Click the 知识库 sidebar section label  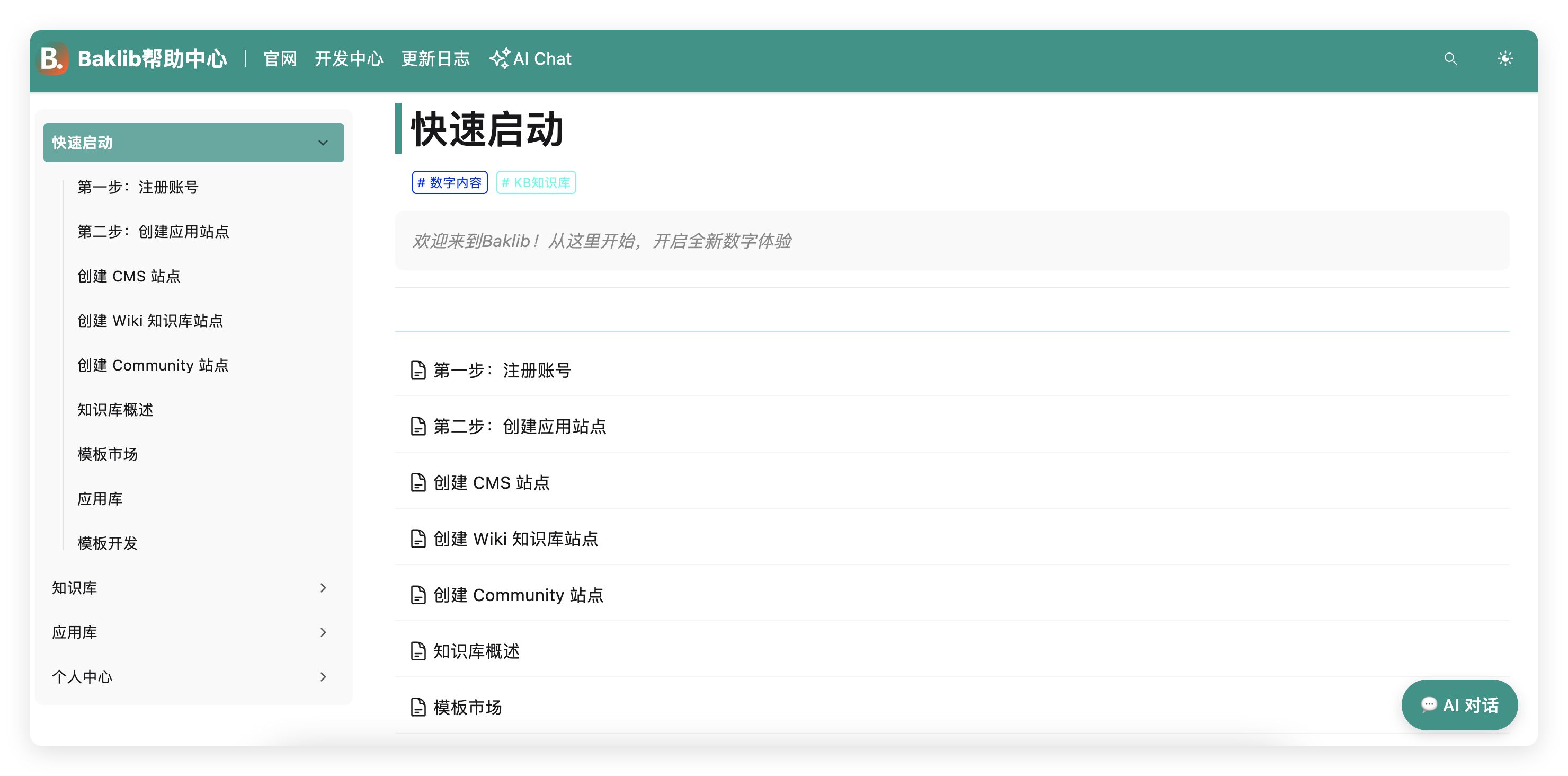[74, 588]
